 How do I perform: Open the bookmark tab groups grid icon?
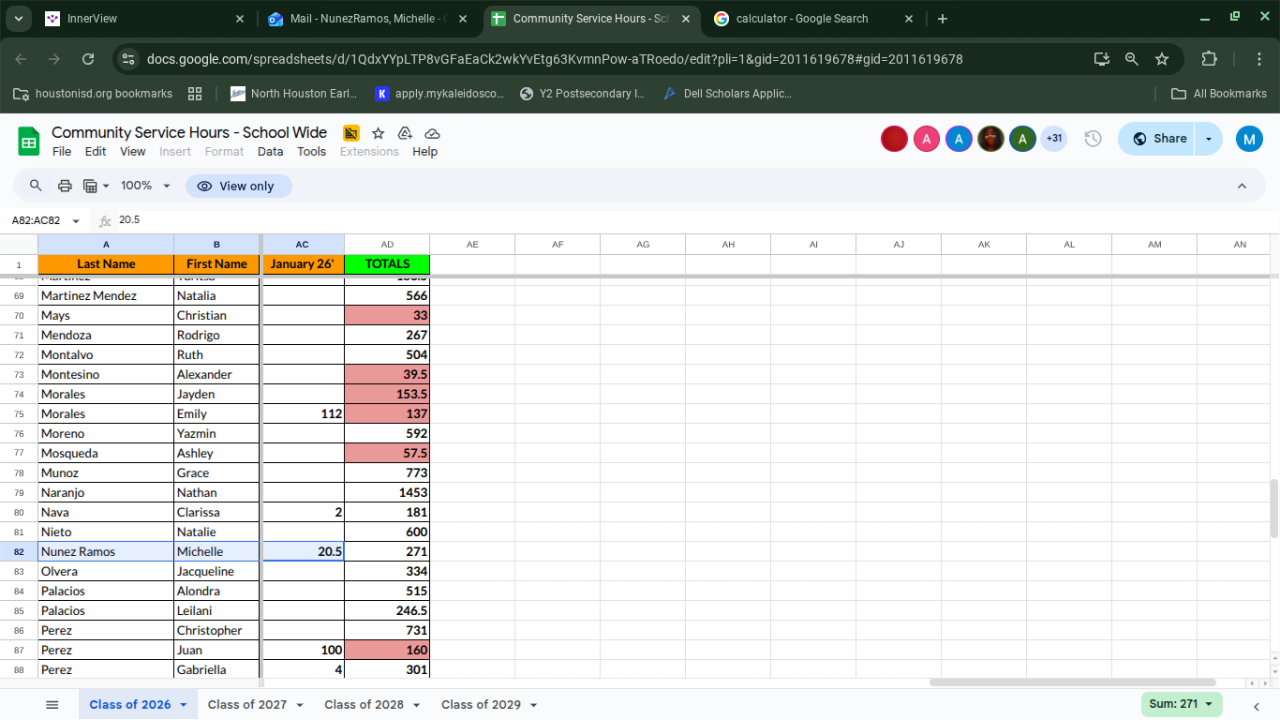[195, 94]
